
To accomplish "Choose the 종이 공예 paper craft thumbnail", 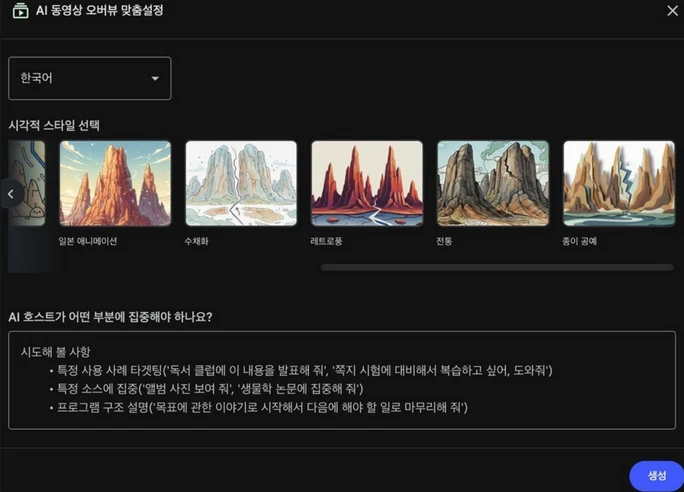I will tap(618, 183).
